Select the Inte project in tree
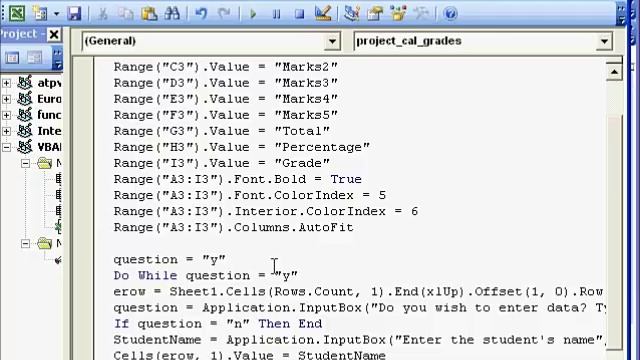 (49, 131)
